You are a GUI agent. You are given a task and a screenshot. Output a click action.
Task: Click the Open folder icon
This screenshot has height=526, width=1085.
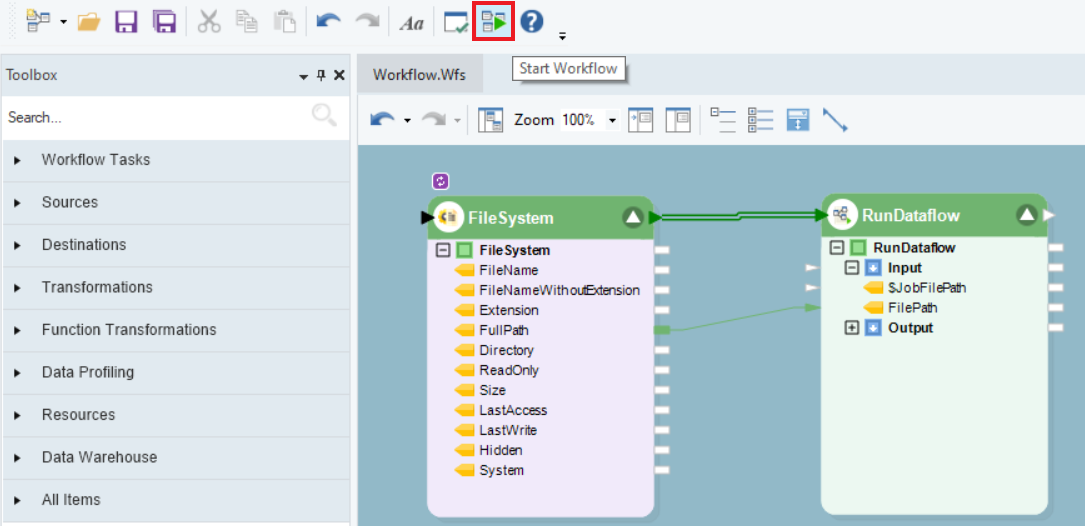pos(88,22)
